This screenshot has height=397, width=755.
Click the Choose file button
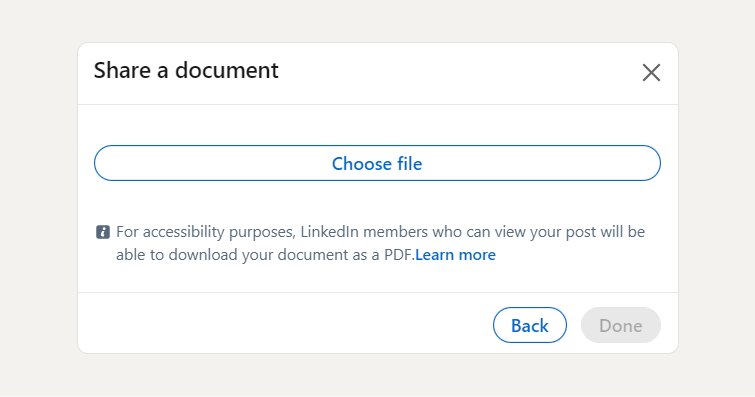click(377, 163)
